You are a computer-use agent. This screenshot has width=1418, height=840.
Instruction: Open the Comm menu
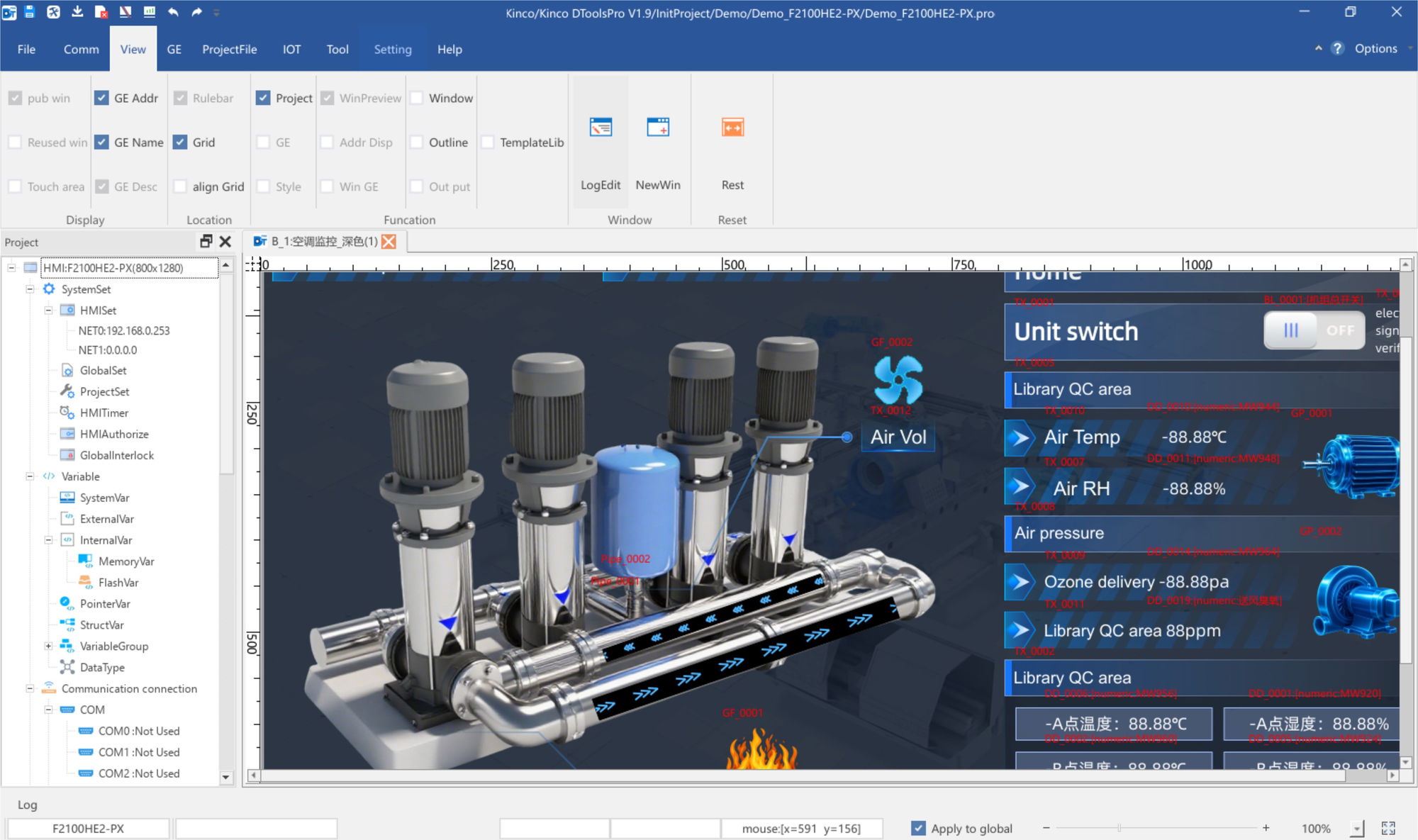pyautogui.click(x=80, y=49)
